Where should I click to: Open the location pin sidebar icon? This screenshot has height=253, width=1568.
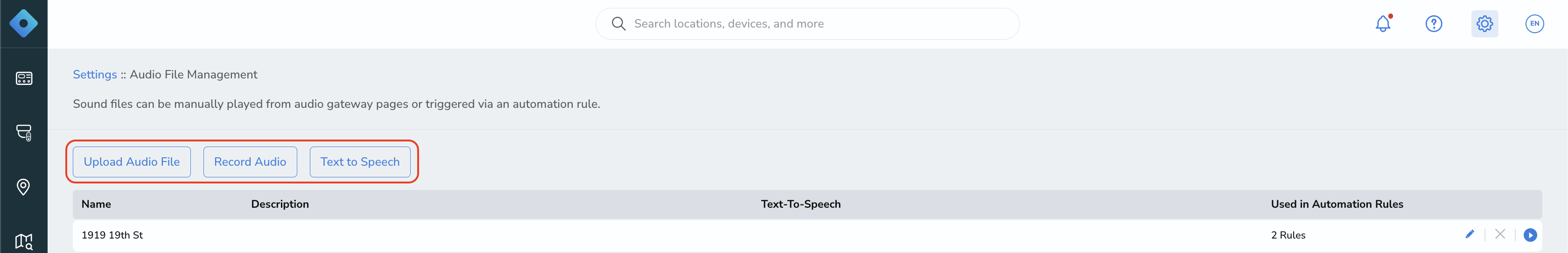click(23, 187)
